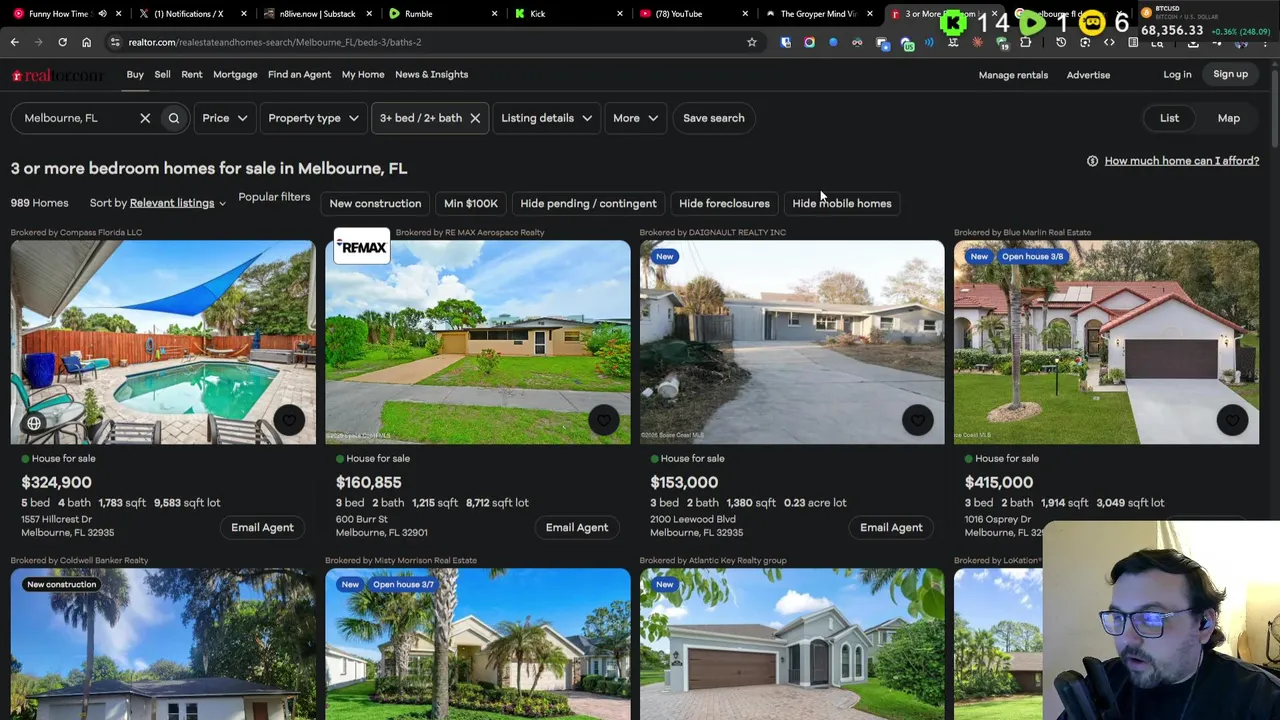Open the developer code brackets toolbar icon

click(x=1109, y=42)
